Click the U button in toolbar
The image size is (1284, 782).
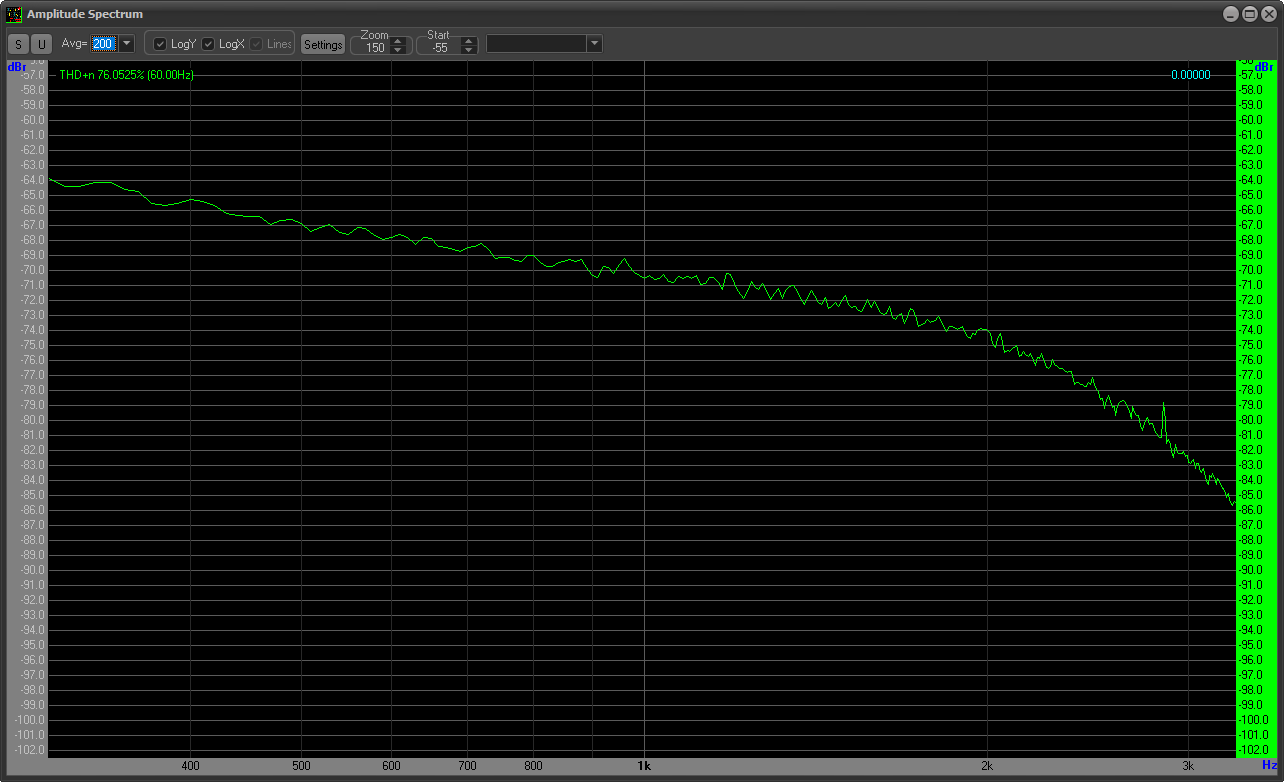(x=41, y=44)
